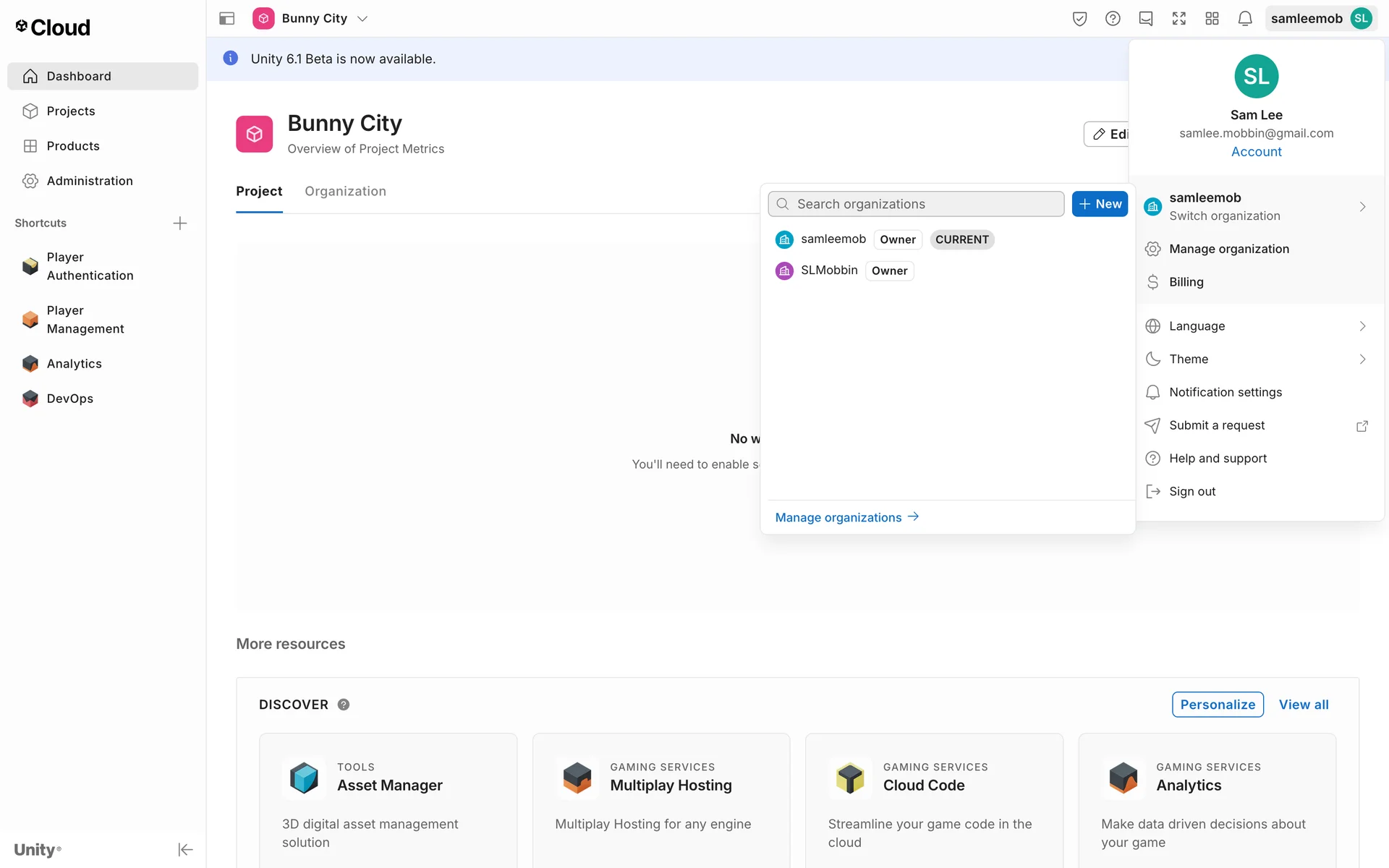The width and height of the screenshot is (1389, 868).
Task: Click the New organization button
Action: (1100, 204)
